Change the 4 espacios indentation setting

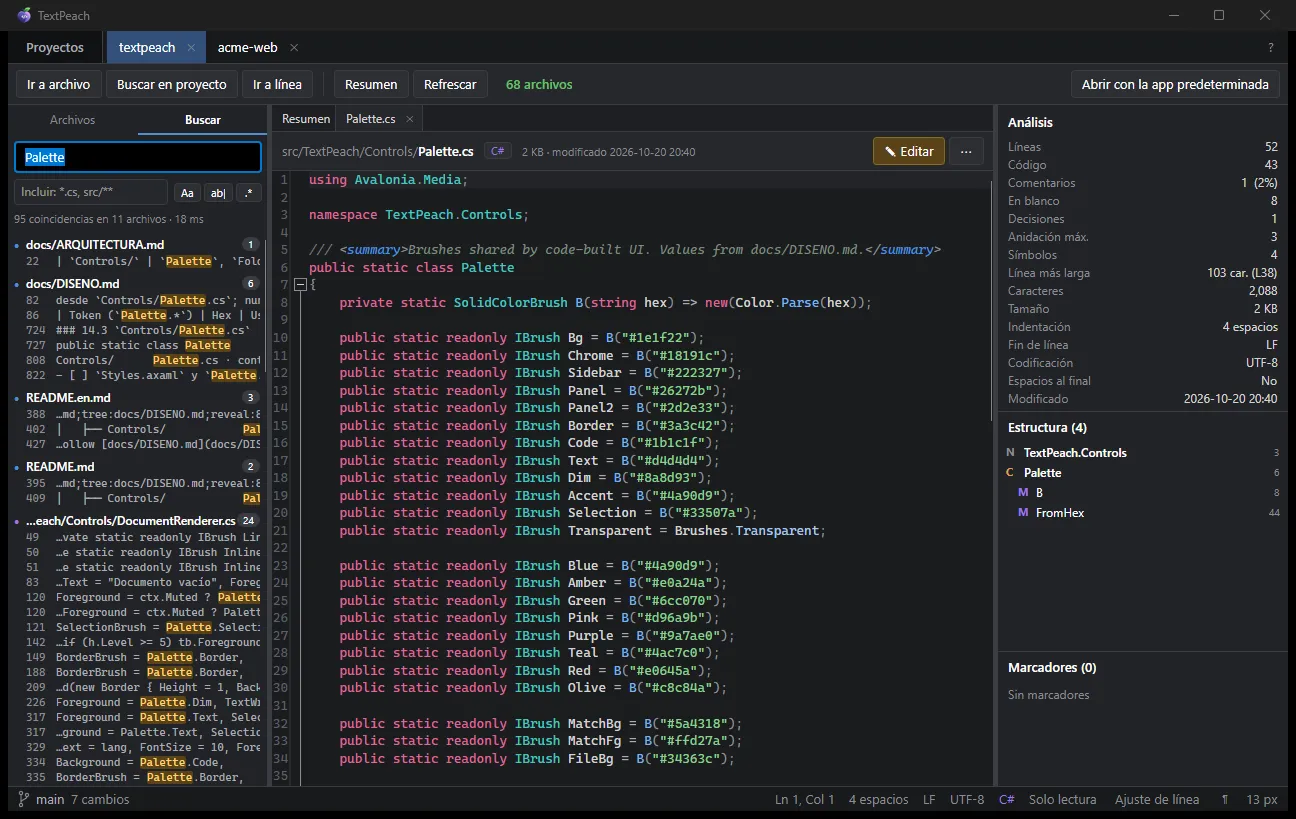[878, 800]
